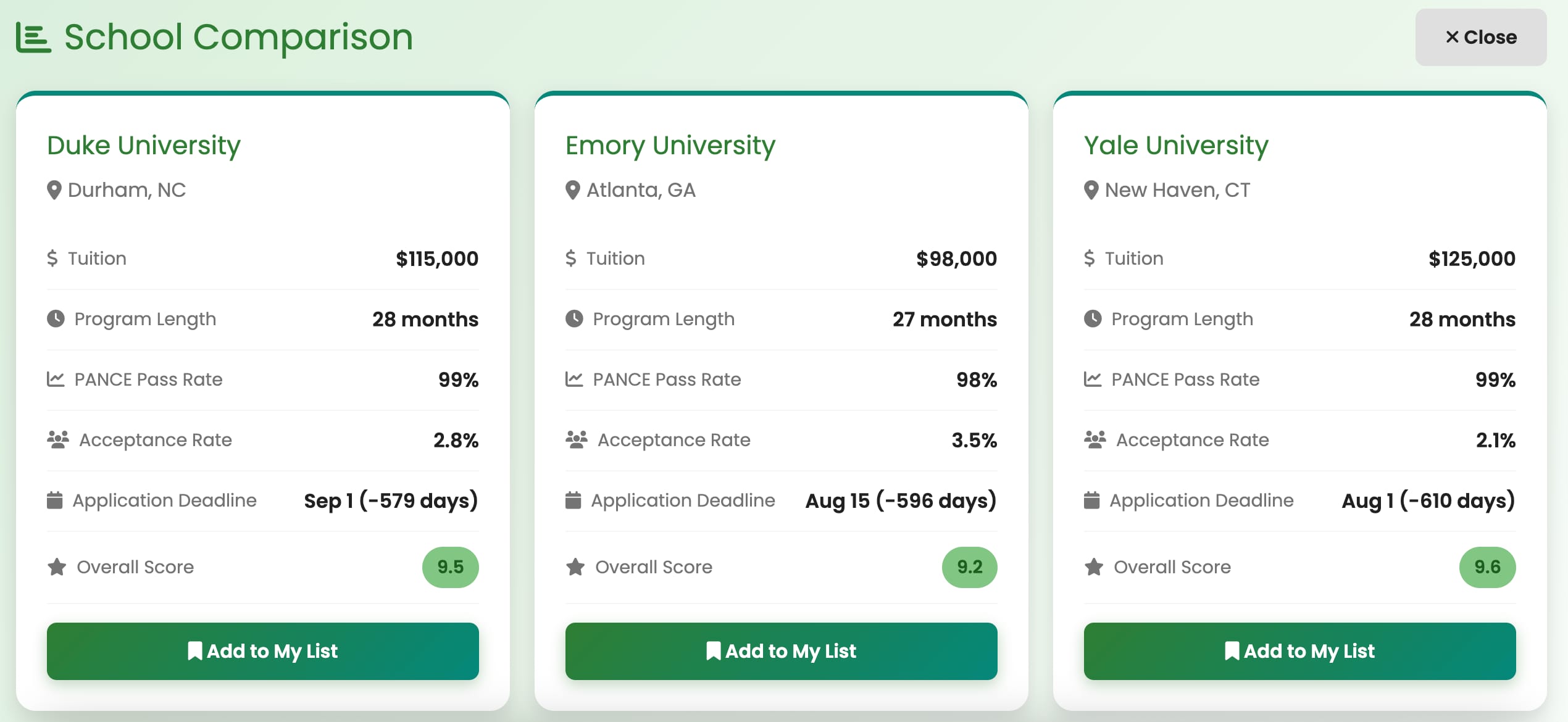Add Yale University to My List

[1300, 651]
